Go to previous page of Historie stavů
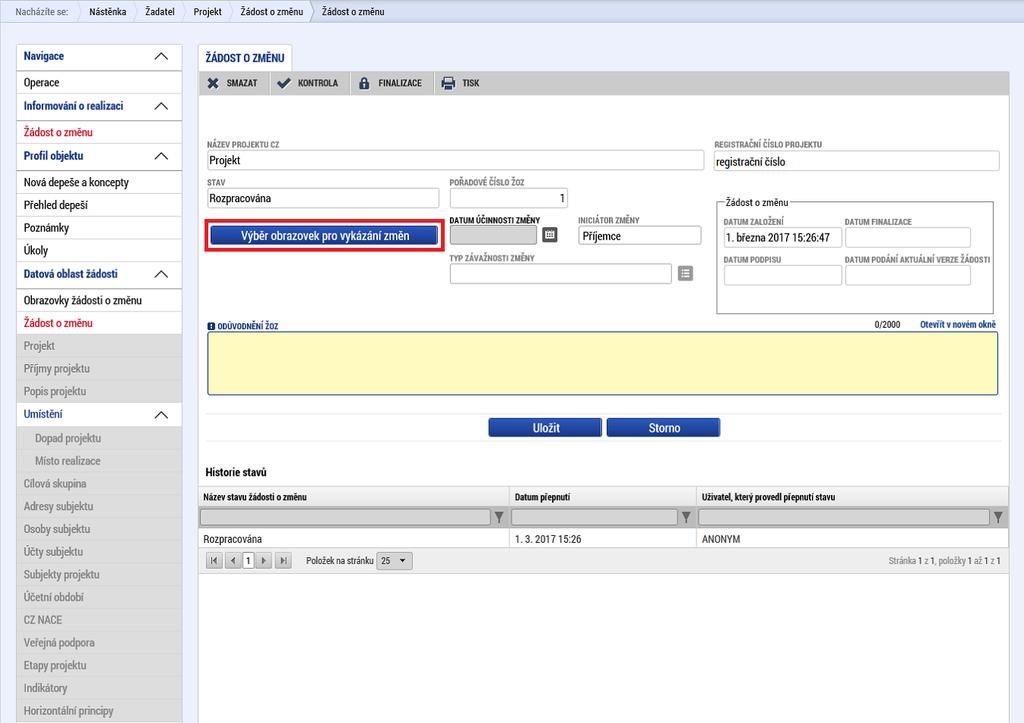The width and height of the screenshot is (1024, 723). (x=232, y=560)
